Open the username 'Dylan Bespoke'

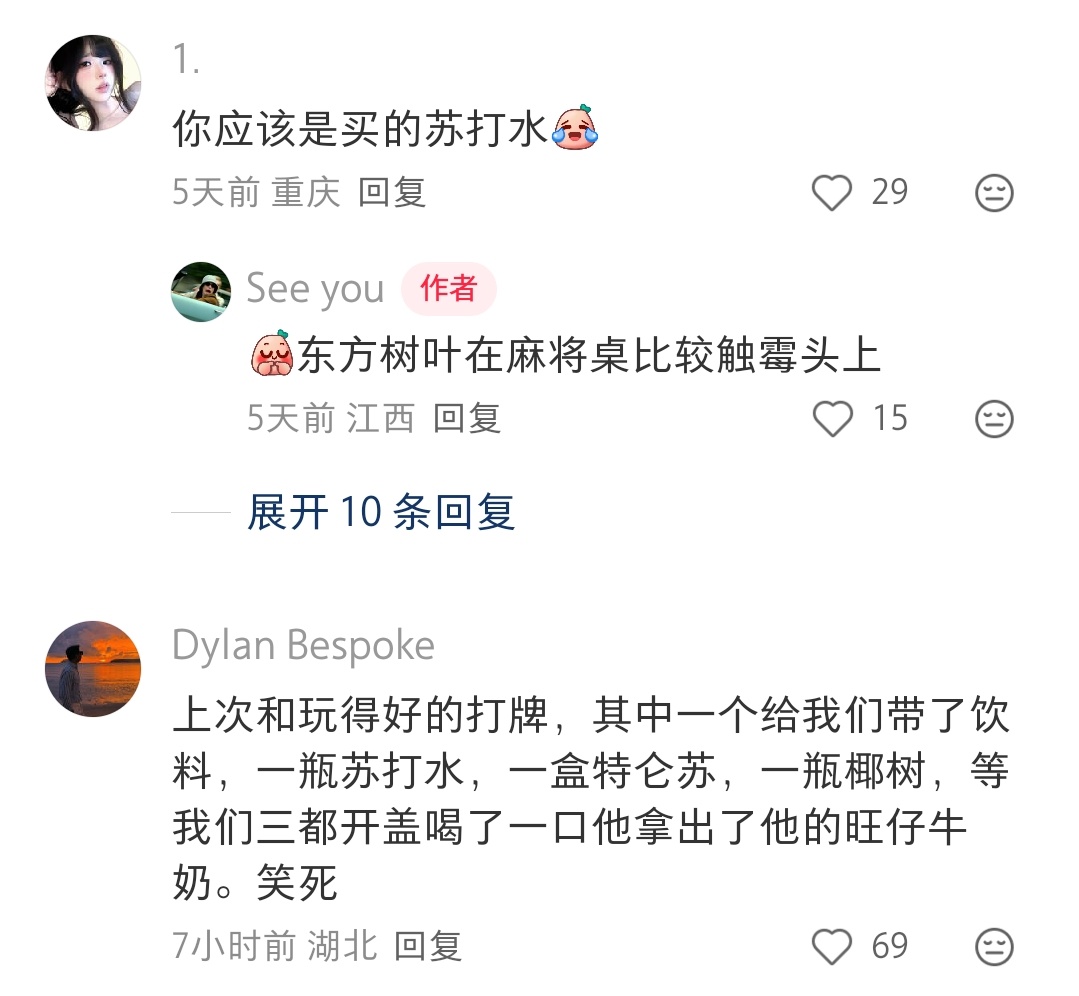click(303, 646)
